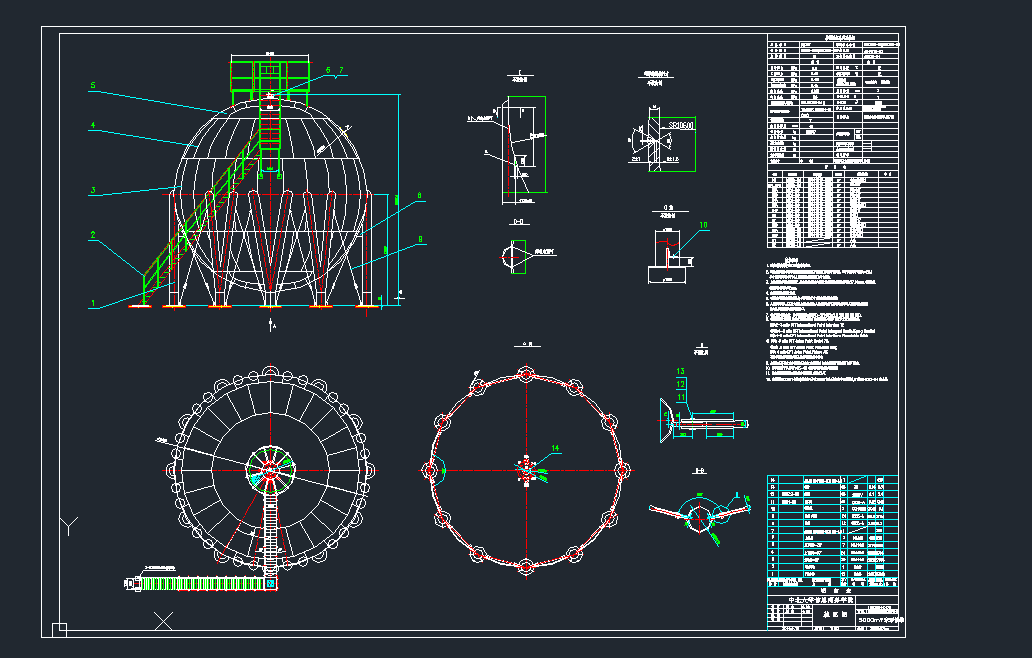The height and width of the screenshot is (658, 1032).
Task: Click the UCS Y-axis icon
Action: point(69,524)
